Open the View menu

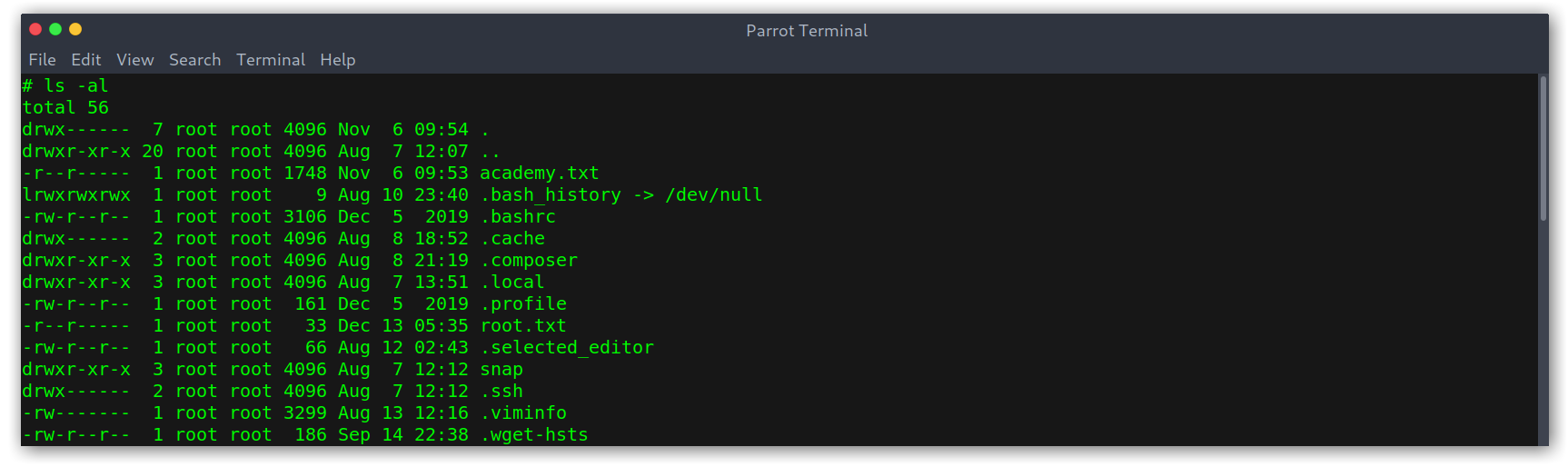pos(135,60)
